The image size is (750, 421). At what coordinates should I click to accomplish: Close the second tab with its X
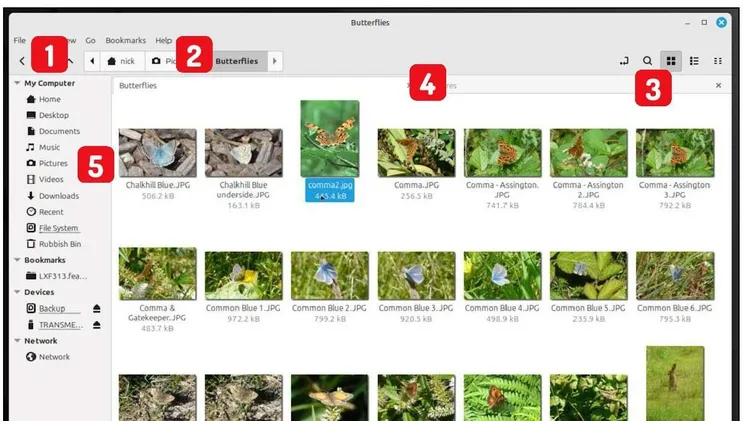[718, 85]
